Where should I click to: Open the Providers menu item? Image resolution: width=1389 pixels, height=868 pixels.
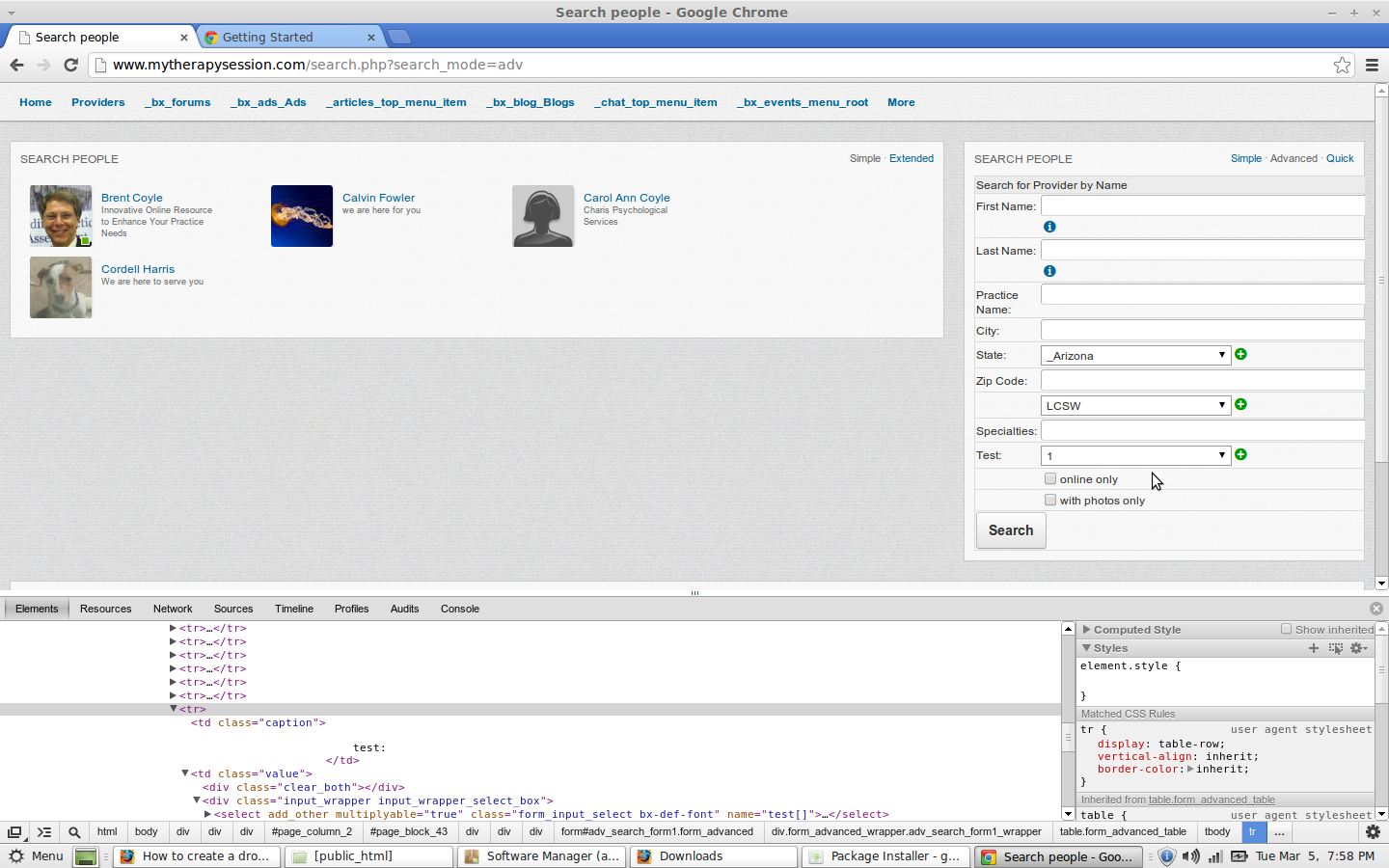click(97, 102)
